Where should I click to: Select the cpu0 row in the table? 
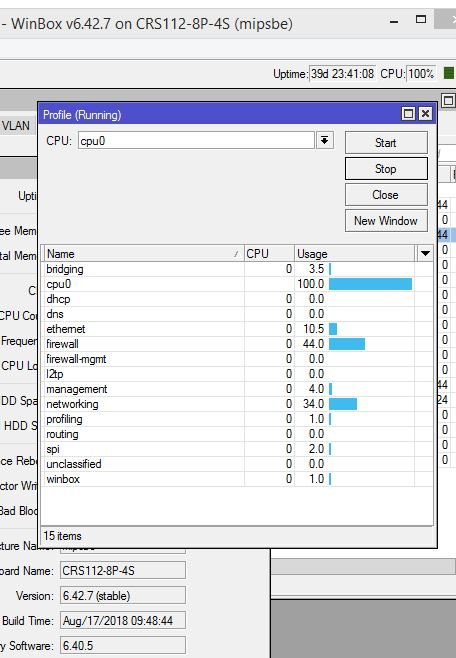(238, 284)
